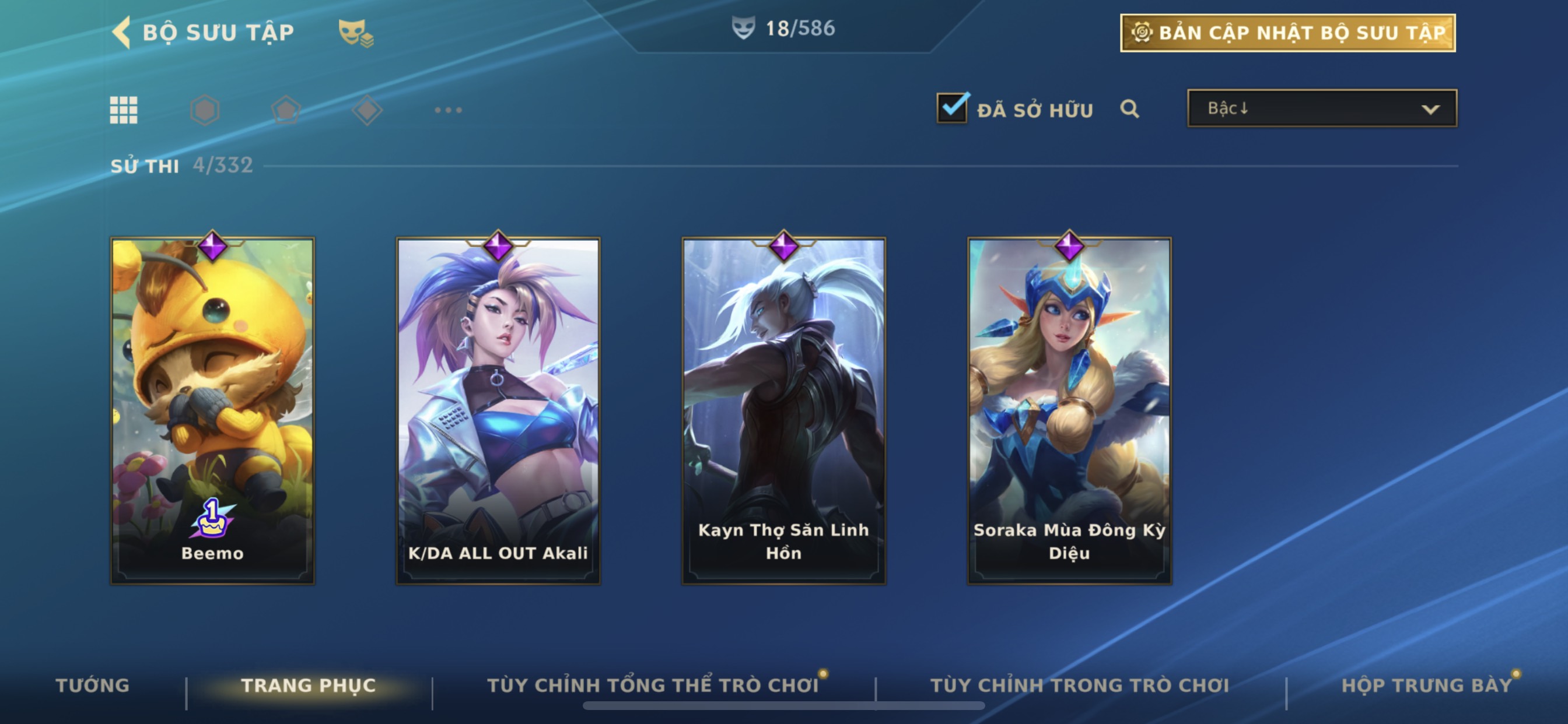Viewport: 1568px width, 724px height.
Task: Open the golden mask collection icon
Action: click(x=356, y=33)
